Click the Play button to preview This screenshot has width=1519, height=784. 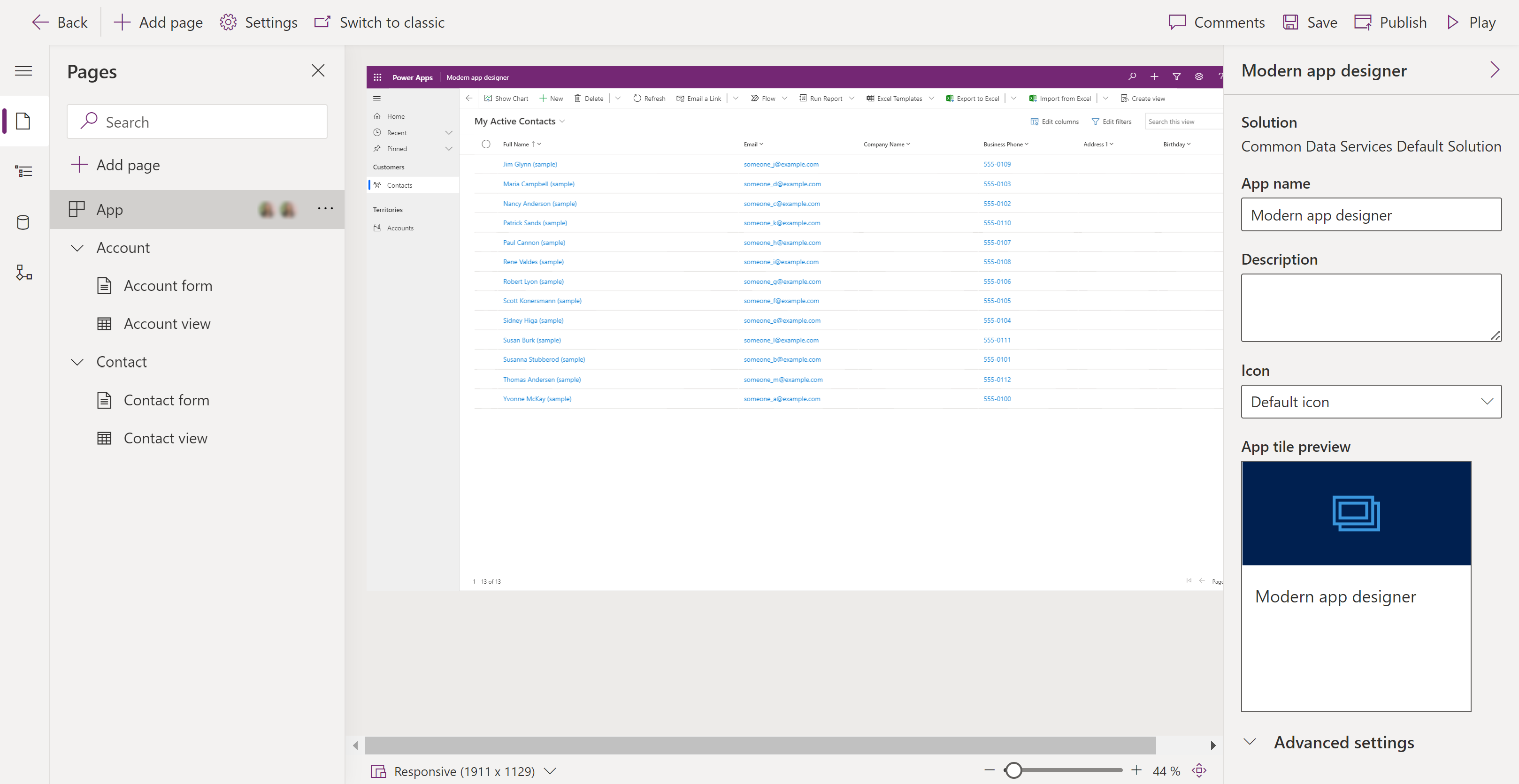1471,21
